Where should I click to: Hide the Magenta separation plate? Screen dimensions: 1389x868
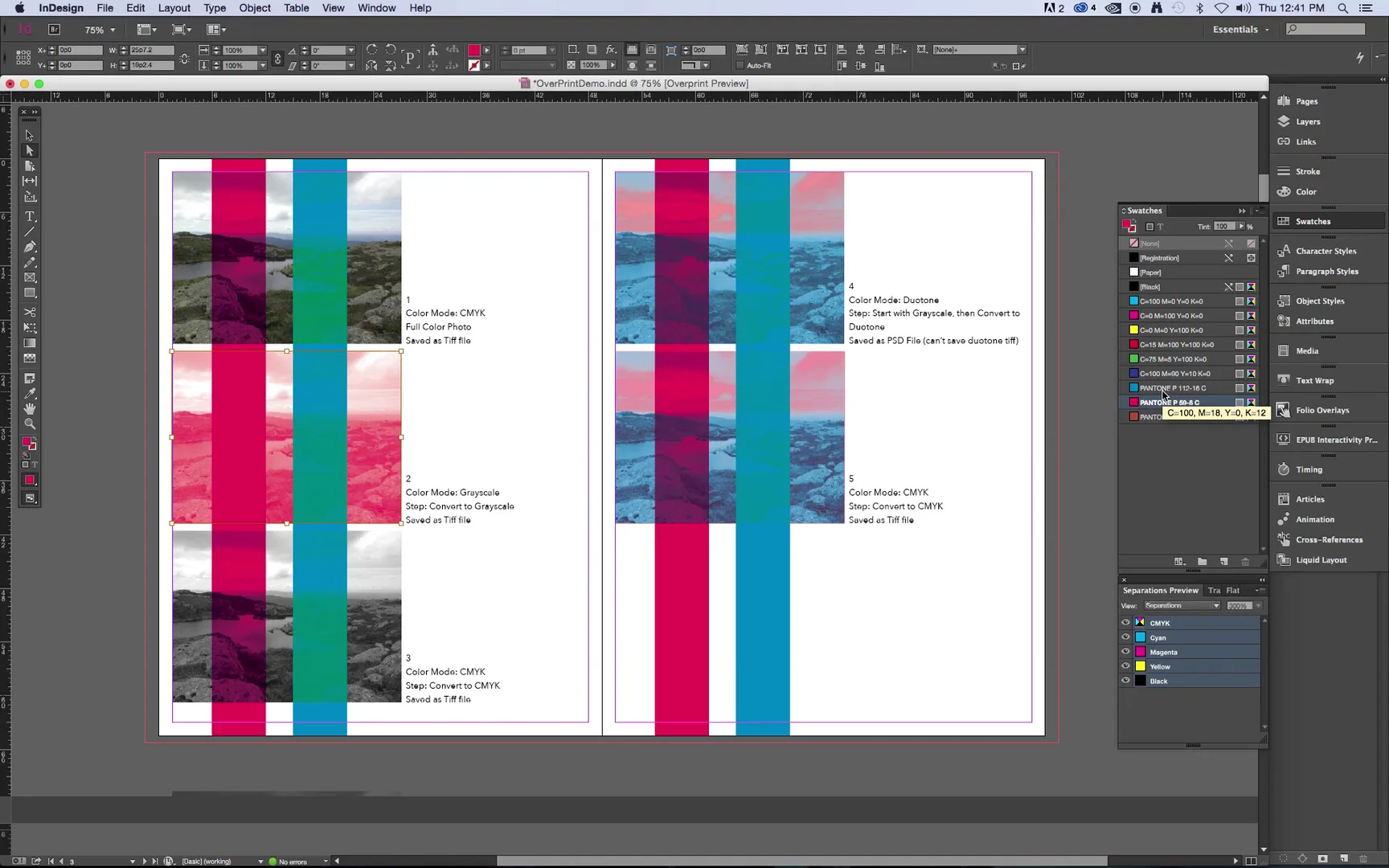pyautogui.click(x=1125, y=652)
